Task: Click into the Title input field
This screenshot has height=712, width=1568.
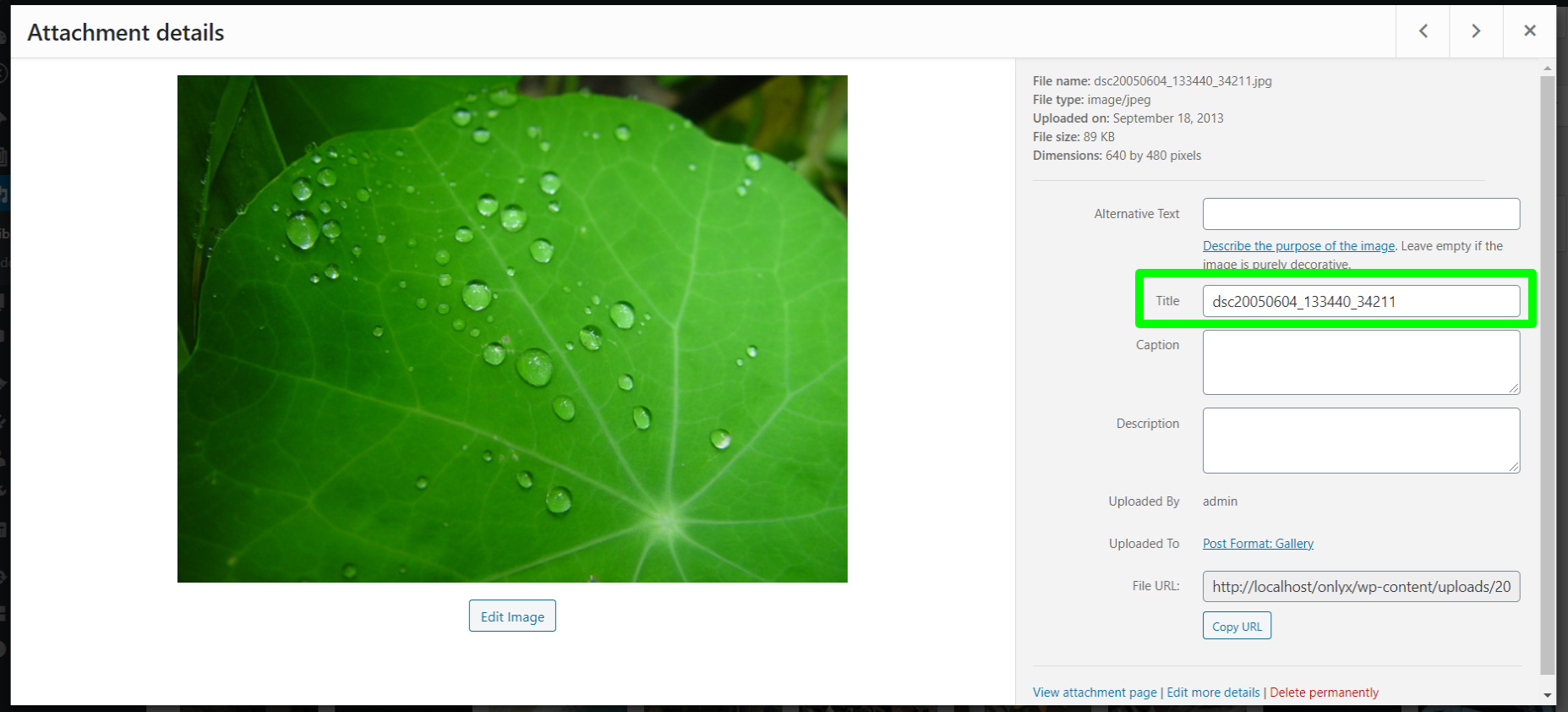Action: (x=1361, y=301)
